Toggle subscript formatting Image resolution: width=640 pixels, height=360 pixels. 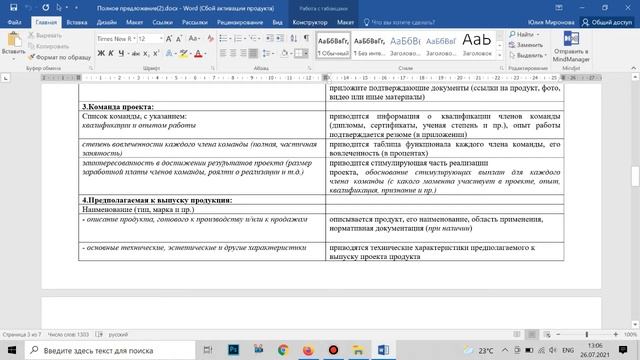point(146,53)
